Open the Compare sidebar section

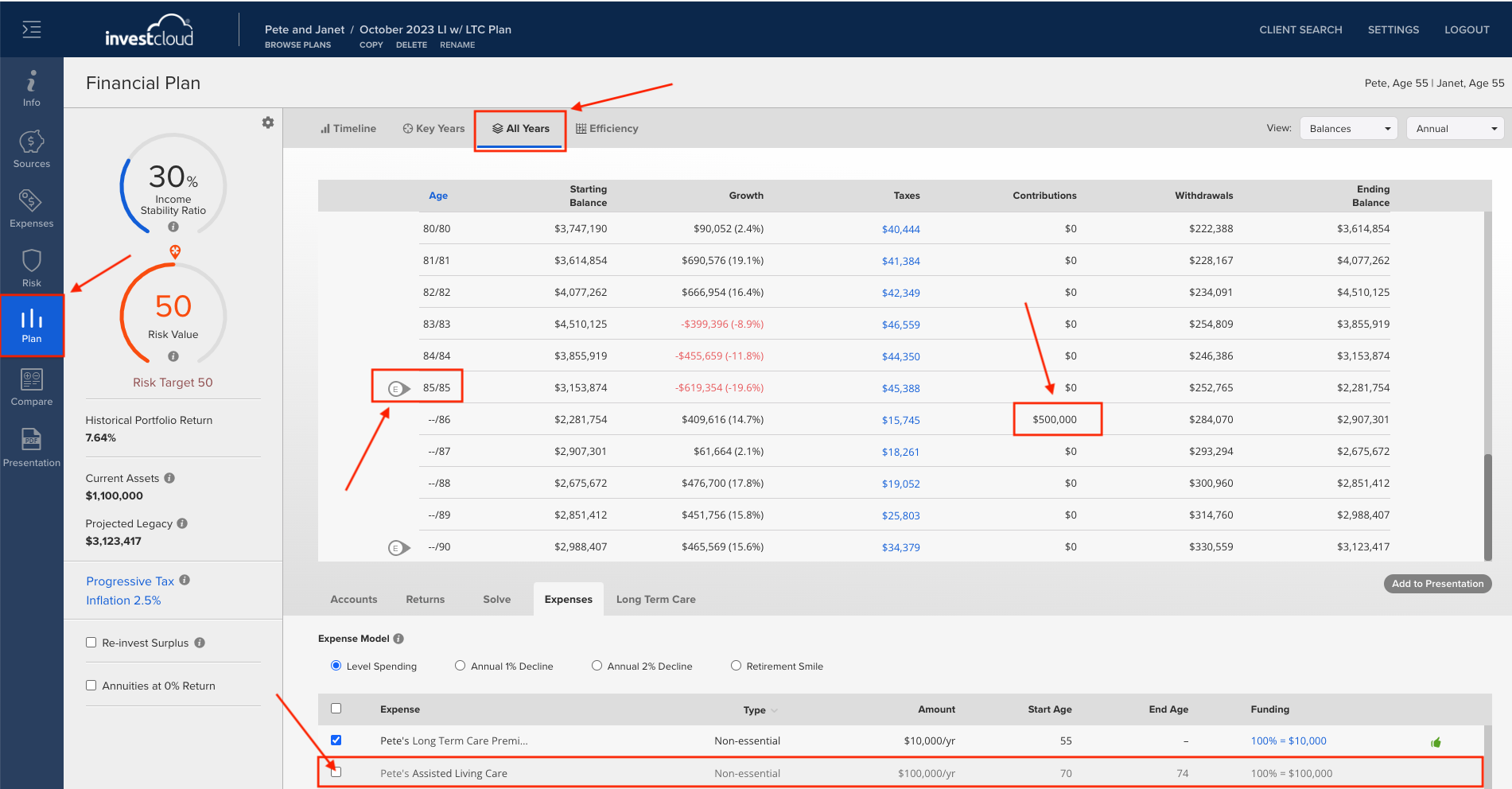click(x=31, y=387)
